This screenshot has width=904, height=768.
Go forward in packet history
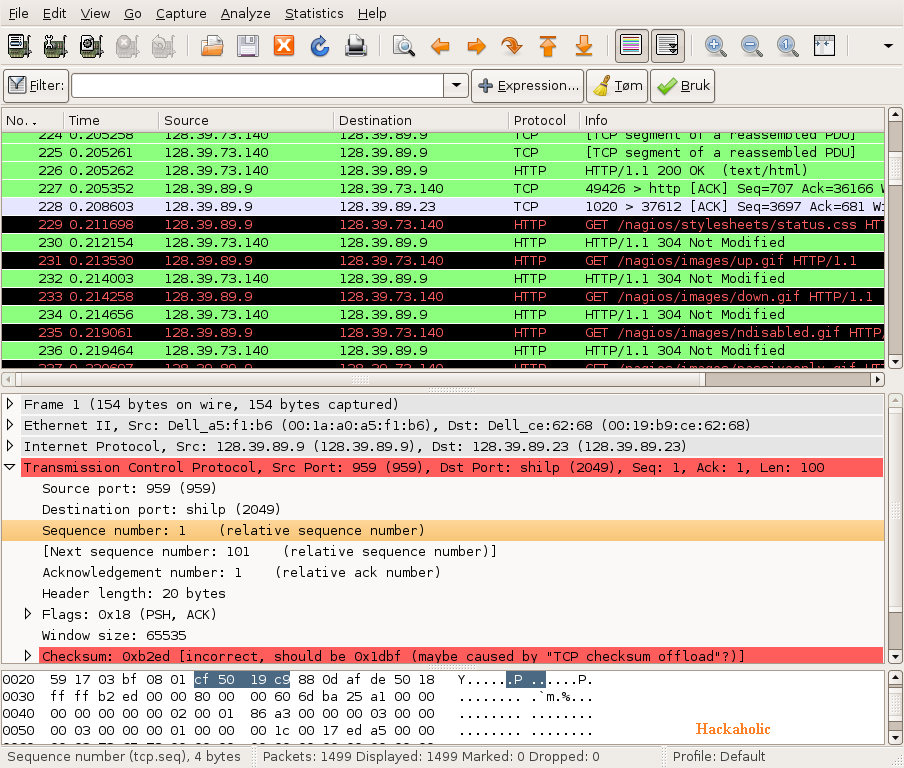point(476,46)
